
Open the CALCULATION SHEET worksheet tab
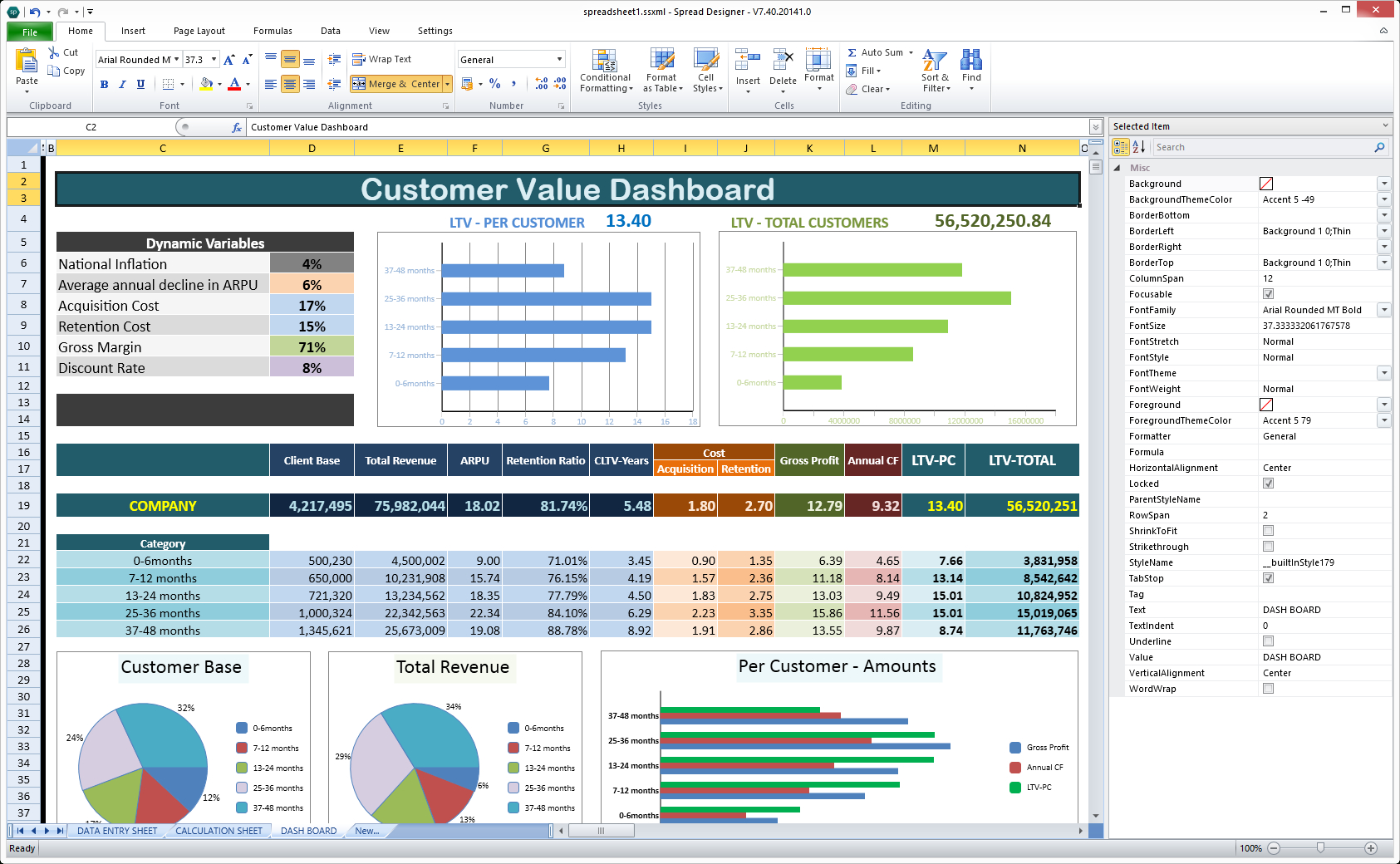tap(218, 830)
